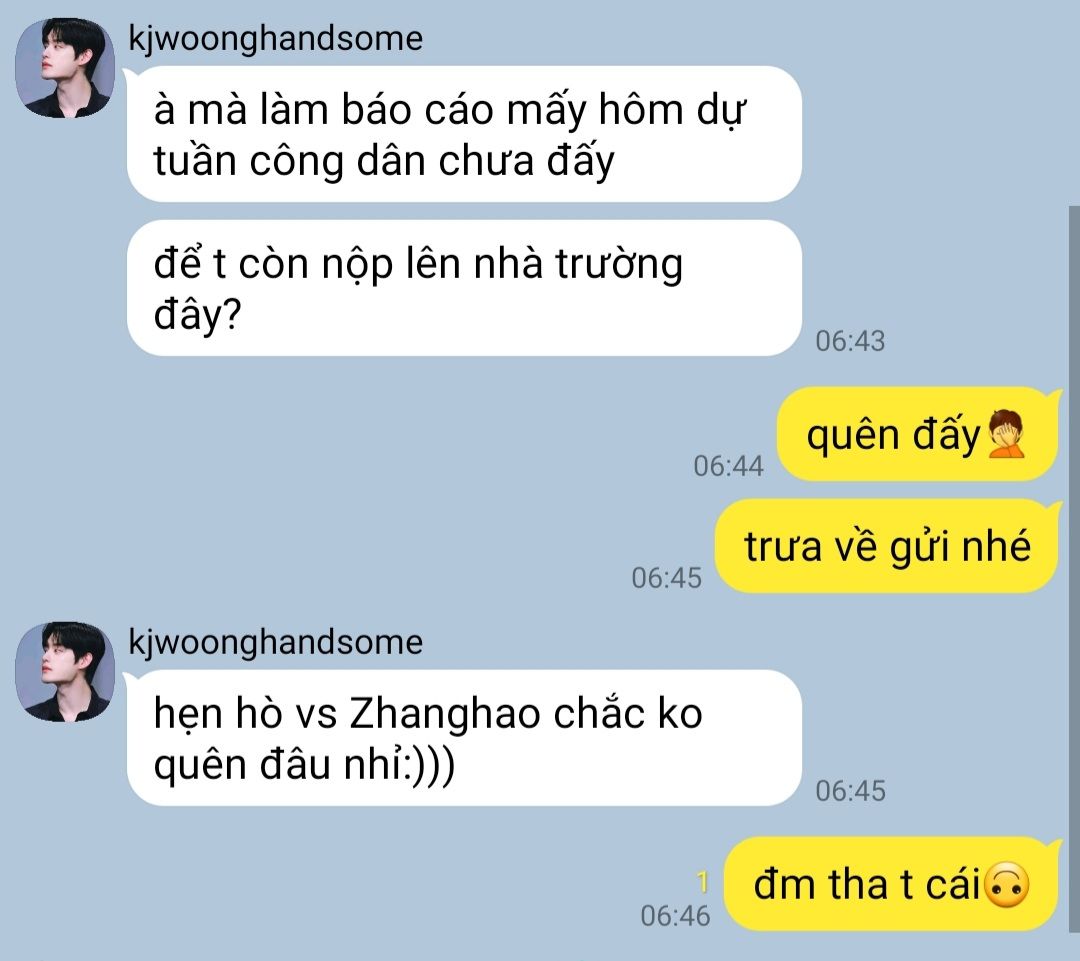Click the 06:45 timestamp beside 'trưa về gửi nhé'
The height and width of the screenshot is (961, 1080).
666,578
